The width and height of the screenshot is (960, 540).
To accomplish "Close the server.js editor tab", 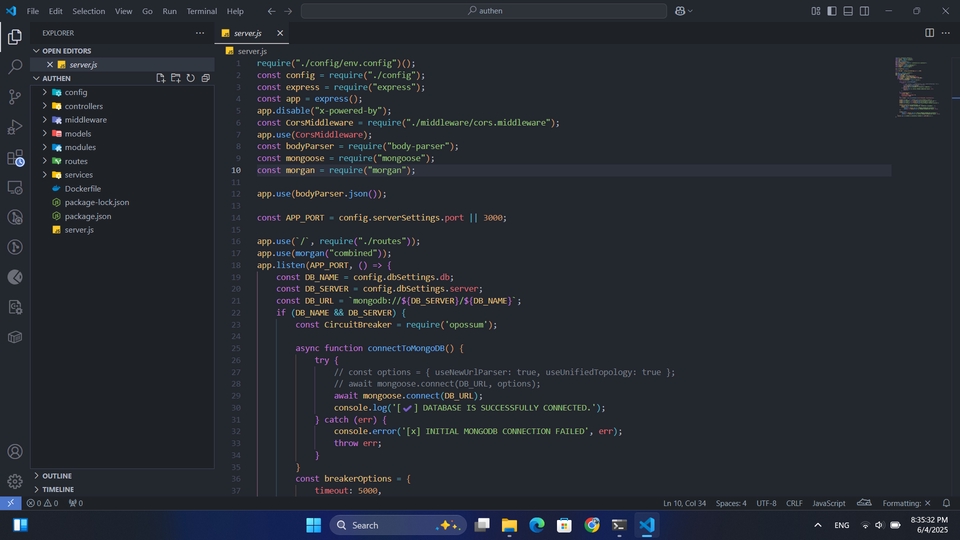I will [x=280, y=33].
